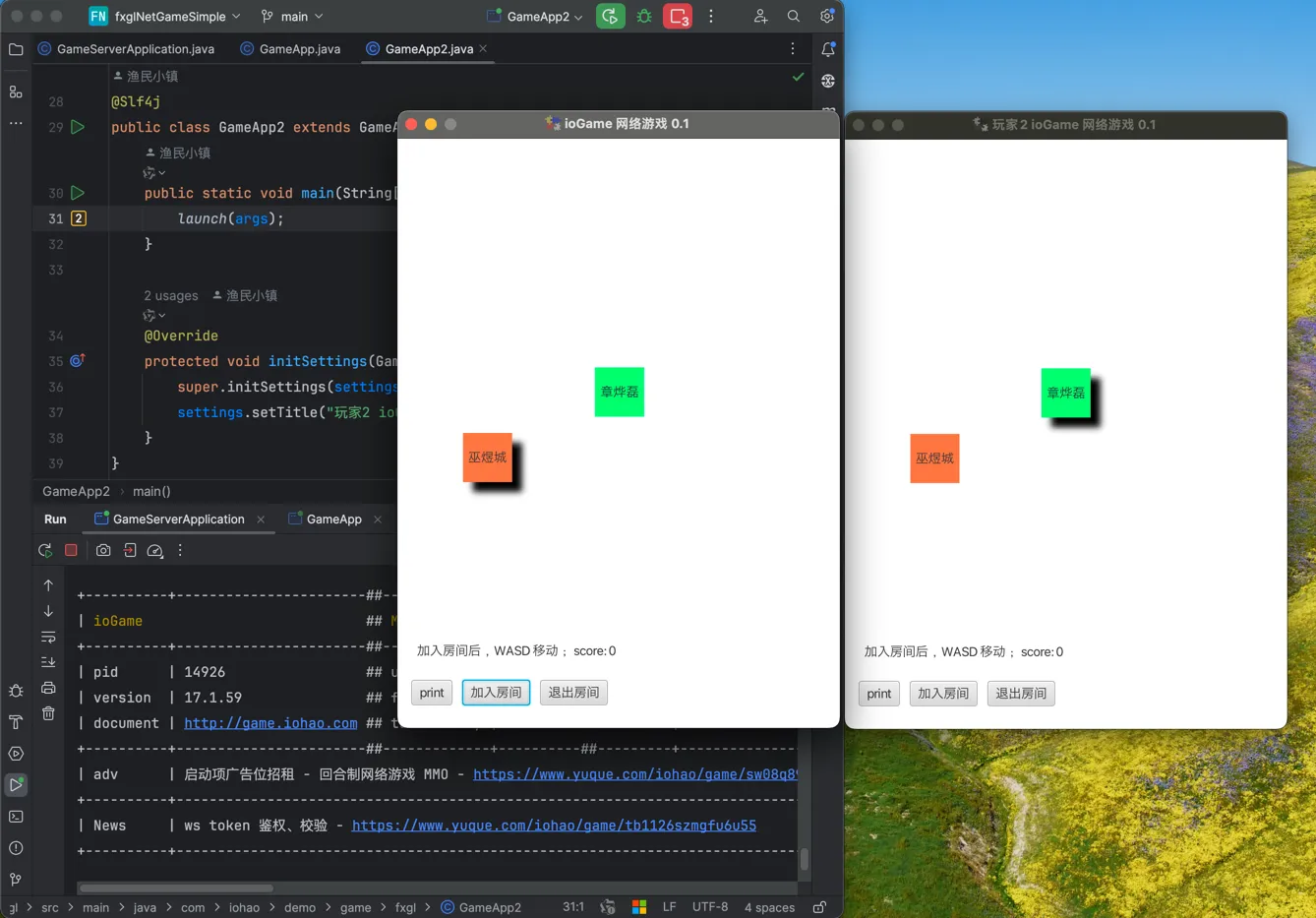Open IDE settings gear icon

click(827, 17)
